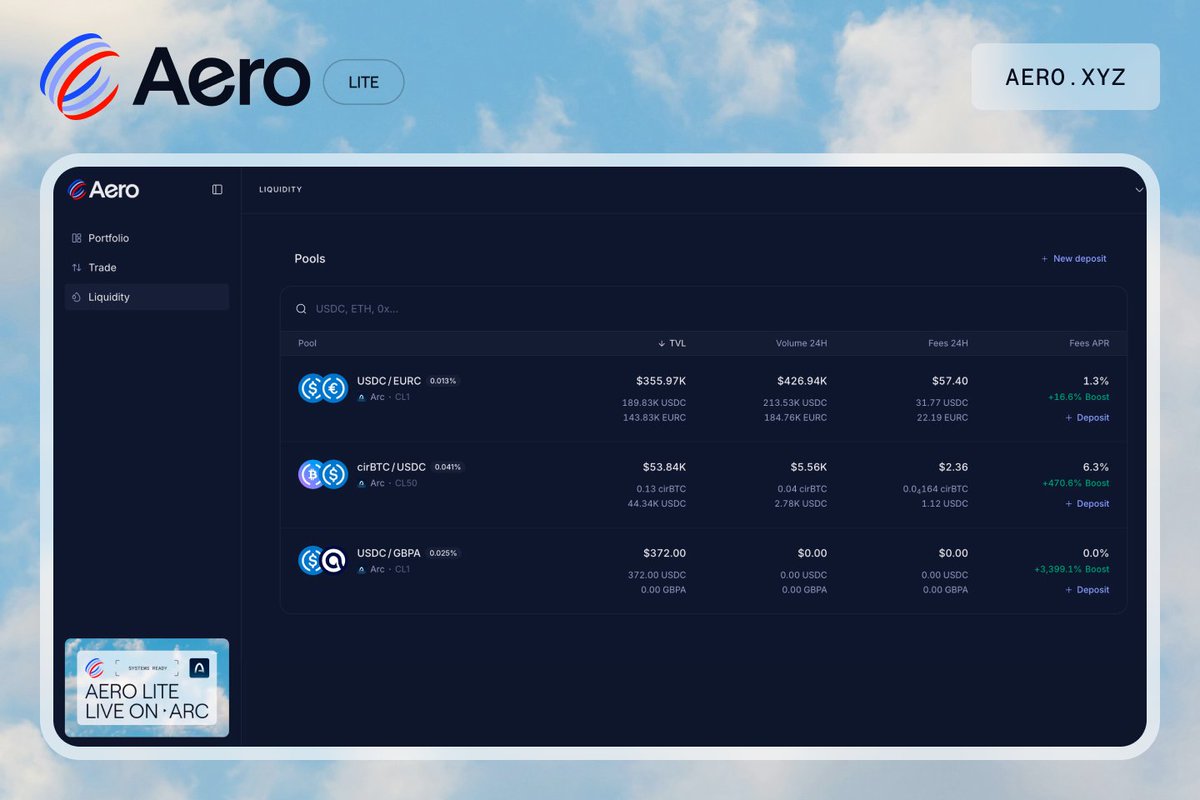Sort by Volume 24H column header
The width and height of the screenshot is (1200, 800).
pos(801,343)
